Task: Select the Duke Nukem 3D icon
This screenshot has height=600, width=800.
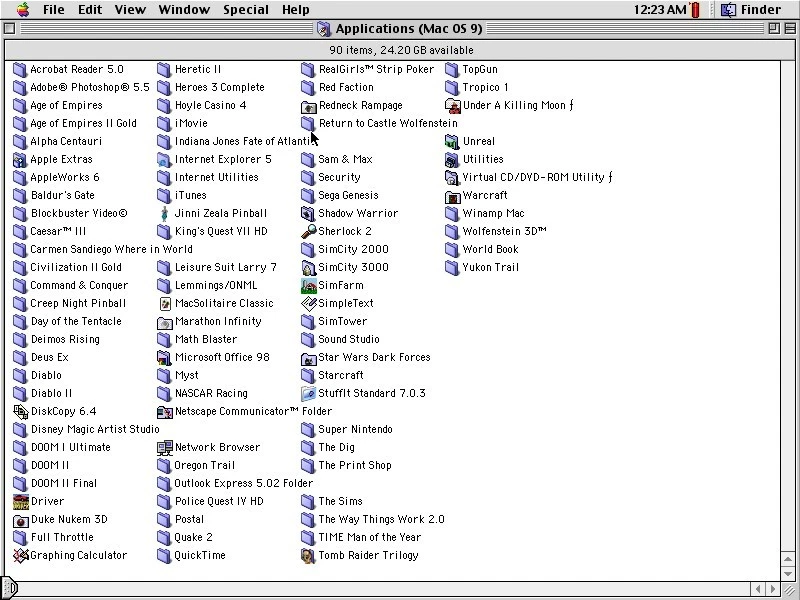Action: pyautogui.click(x=21, y=520)
